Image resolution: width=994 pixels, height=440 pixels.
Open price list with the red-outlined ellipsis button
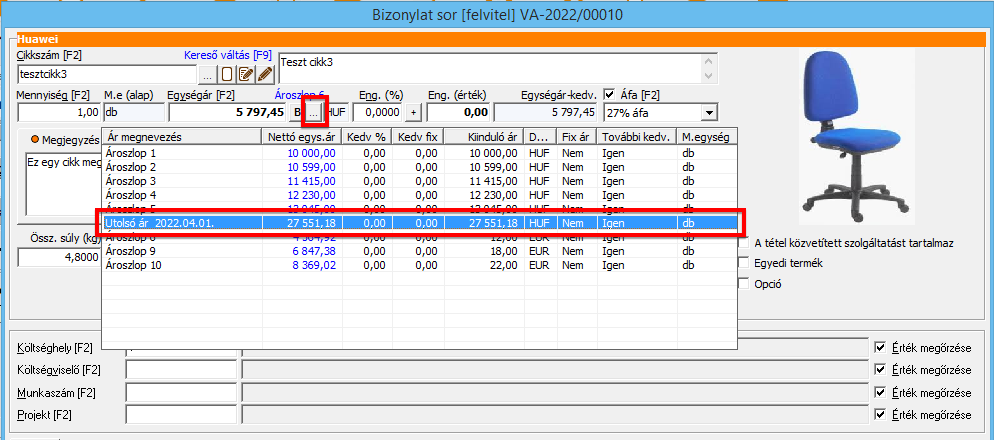pyautogui.click(x=314, y=112)
